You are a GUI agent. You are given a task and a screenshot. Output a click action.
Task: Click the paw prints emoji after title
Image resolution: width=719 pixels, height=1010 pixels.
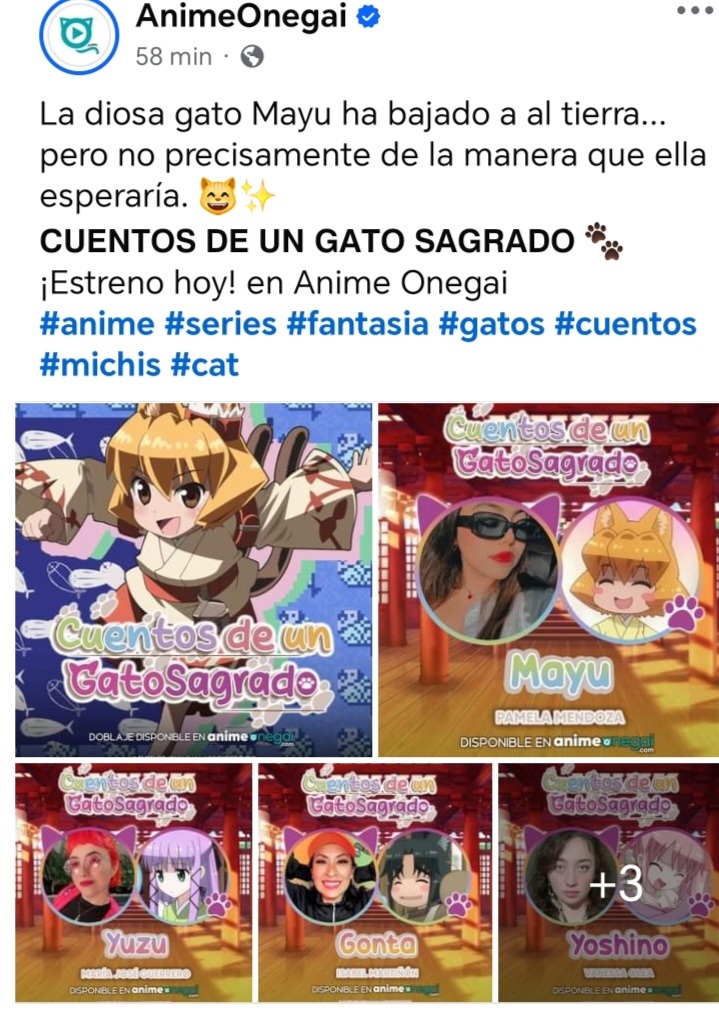pos(604,241)
